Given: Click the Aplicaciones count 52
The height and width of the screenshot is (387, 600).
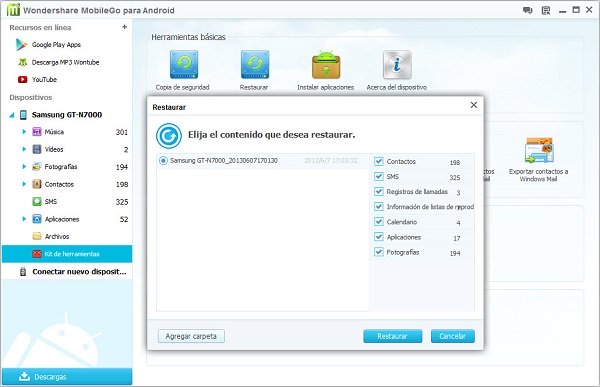Looking at the screenshot, I should tap(124, 219).
